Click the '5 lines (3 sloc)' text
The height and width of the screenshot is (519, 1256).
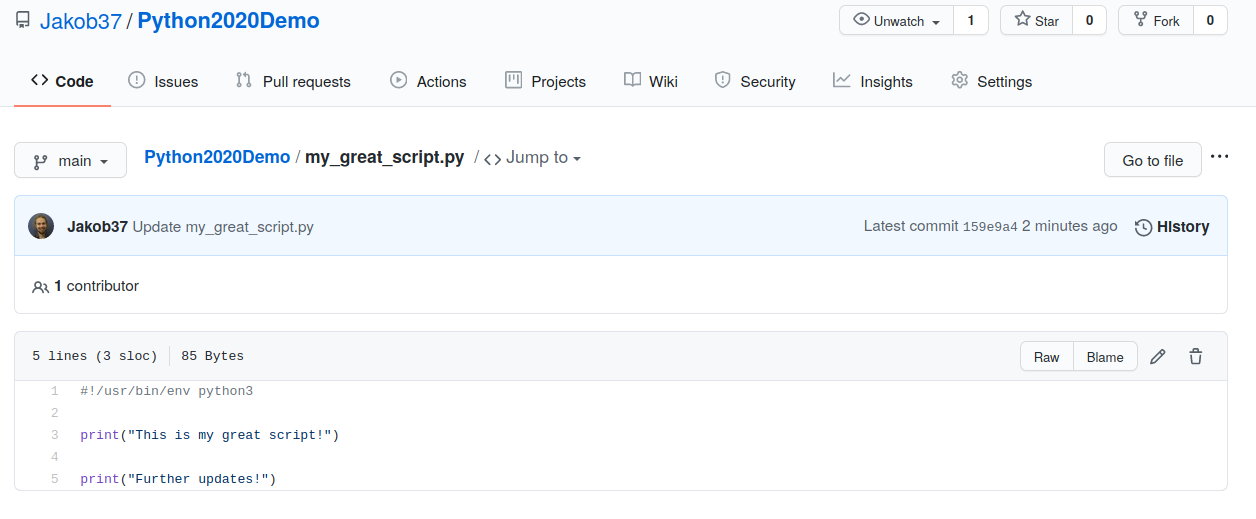point(95,356)
